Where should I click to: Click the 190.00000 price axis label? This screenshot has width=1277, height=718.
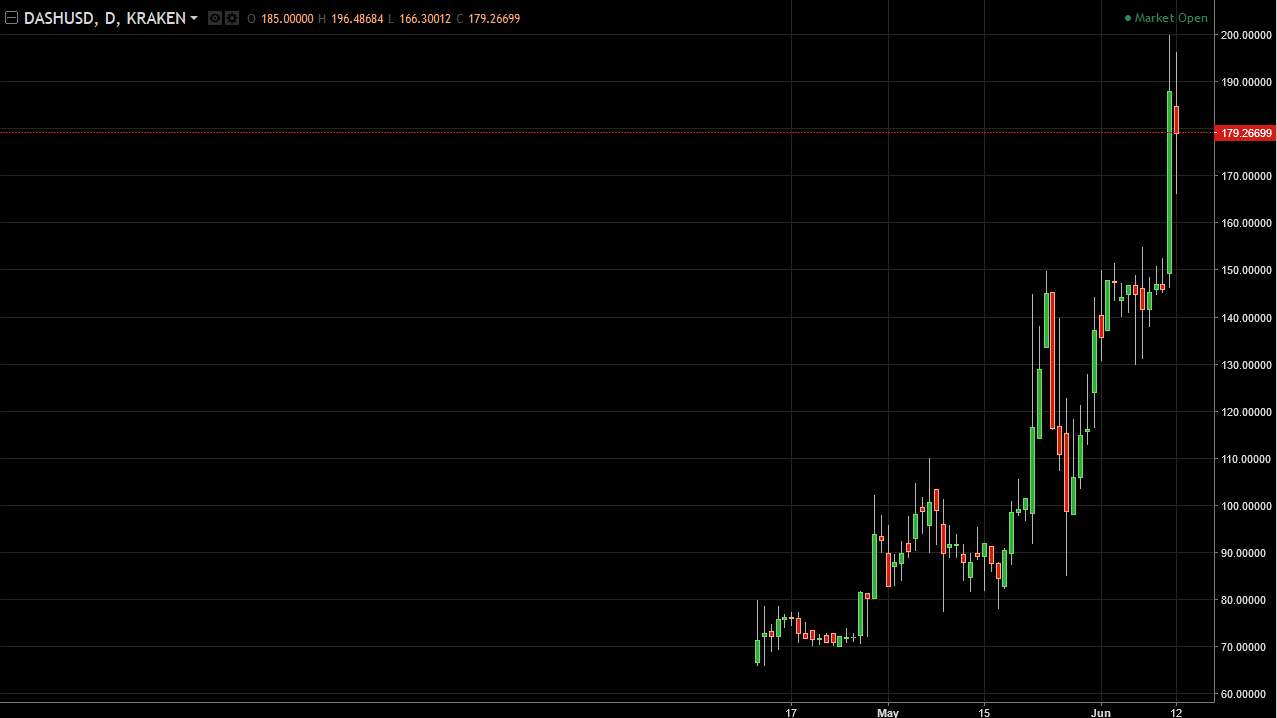click(1246, 82)
